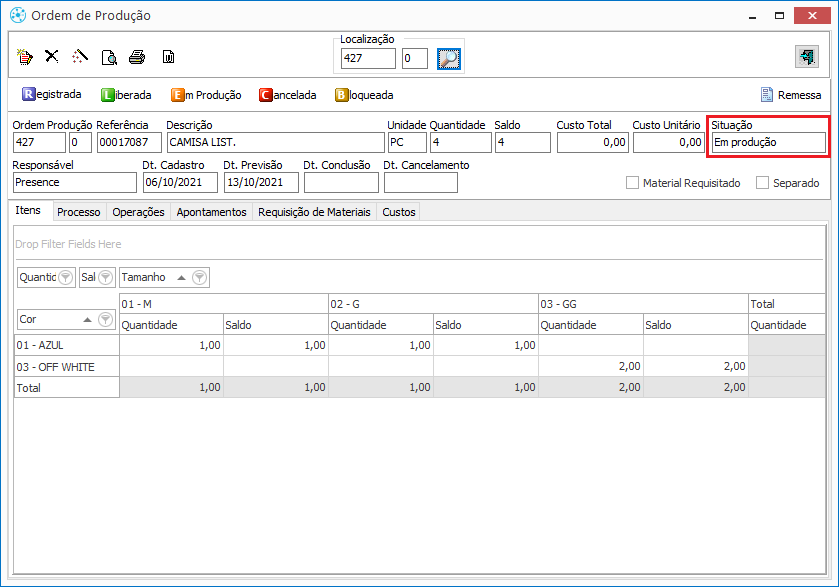This screenshot has height=587, width=839.
Task: Click the Dt. Cadastro field 06/10/2021
Action: (180, 182)
